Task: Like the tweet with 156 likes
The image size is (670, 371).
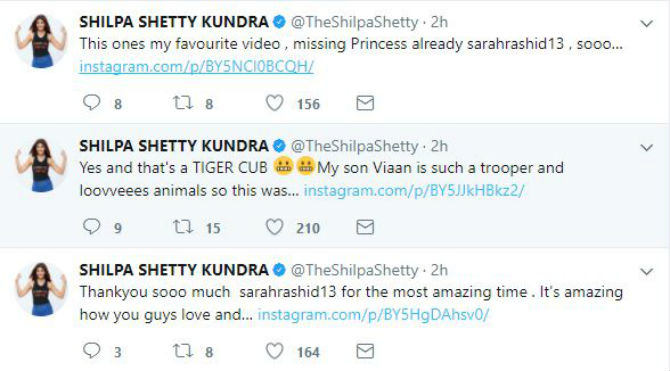Action: pyautogui.click(x=274, y=103)
